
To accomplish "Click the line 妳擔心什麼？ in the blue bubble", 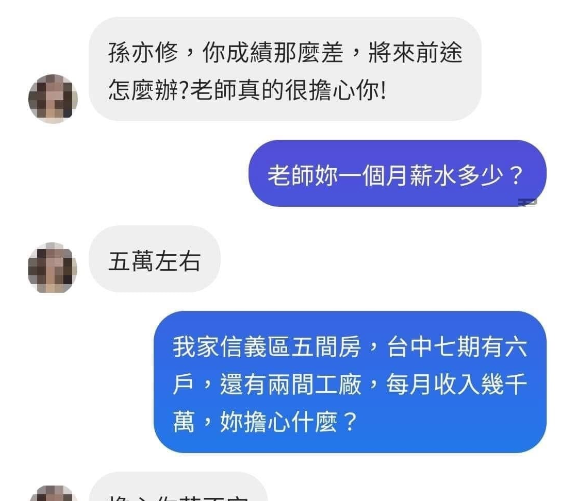I will pyautogui.click(x=289, y=422).
